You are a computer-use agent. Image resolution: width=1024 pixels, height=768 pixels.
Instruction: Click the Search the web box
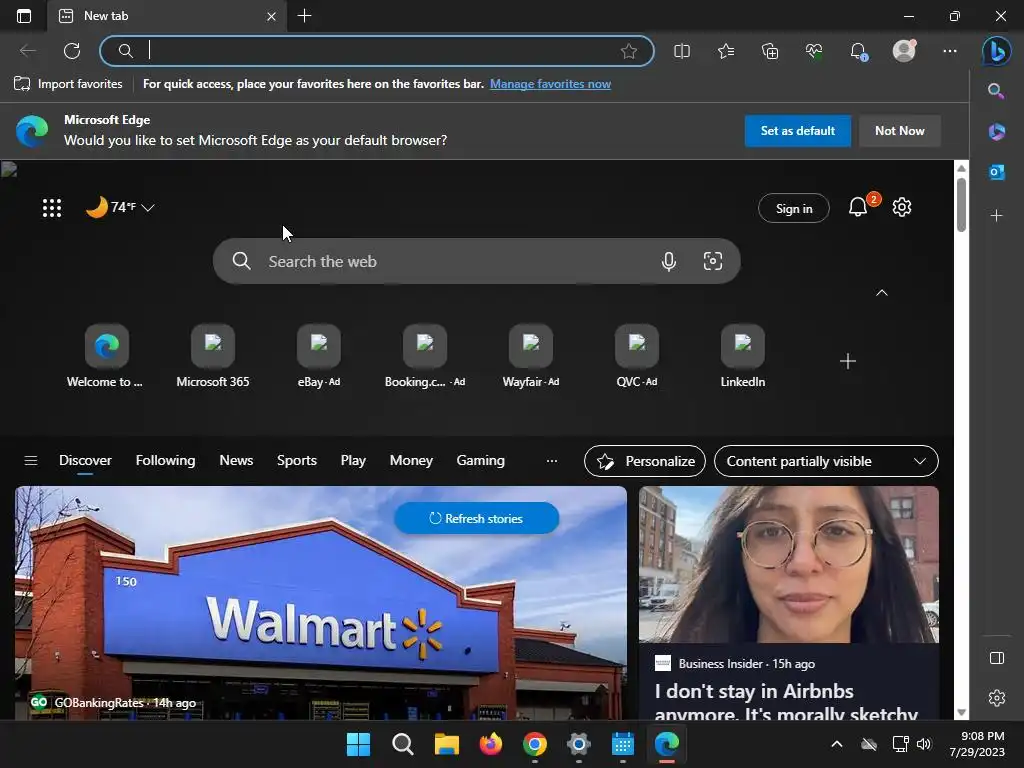pyautogui.click(x=476, y=261)
